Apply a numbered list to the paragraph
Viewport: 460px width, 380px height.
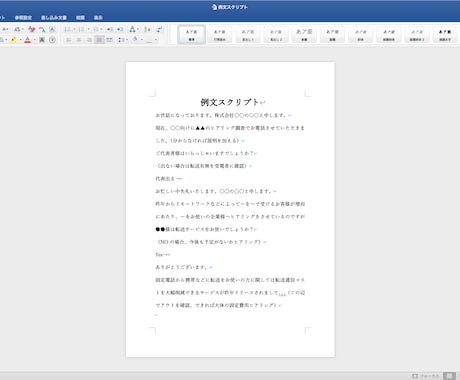pyautogui.click(x=81, y=30)
